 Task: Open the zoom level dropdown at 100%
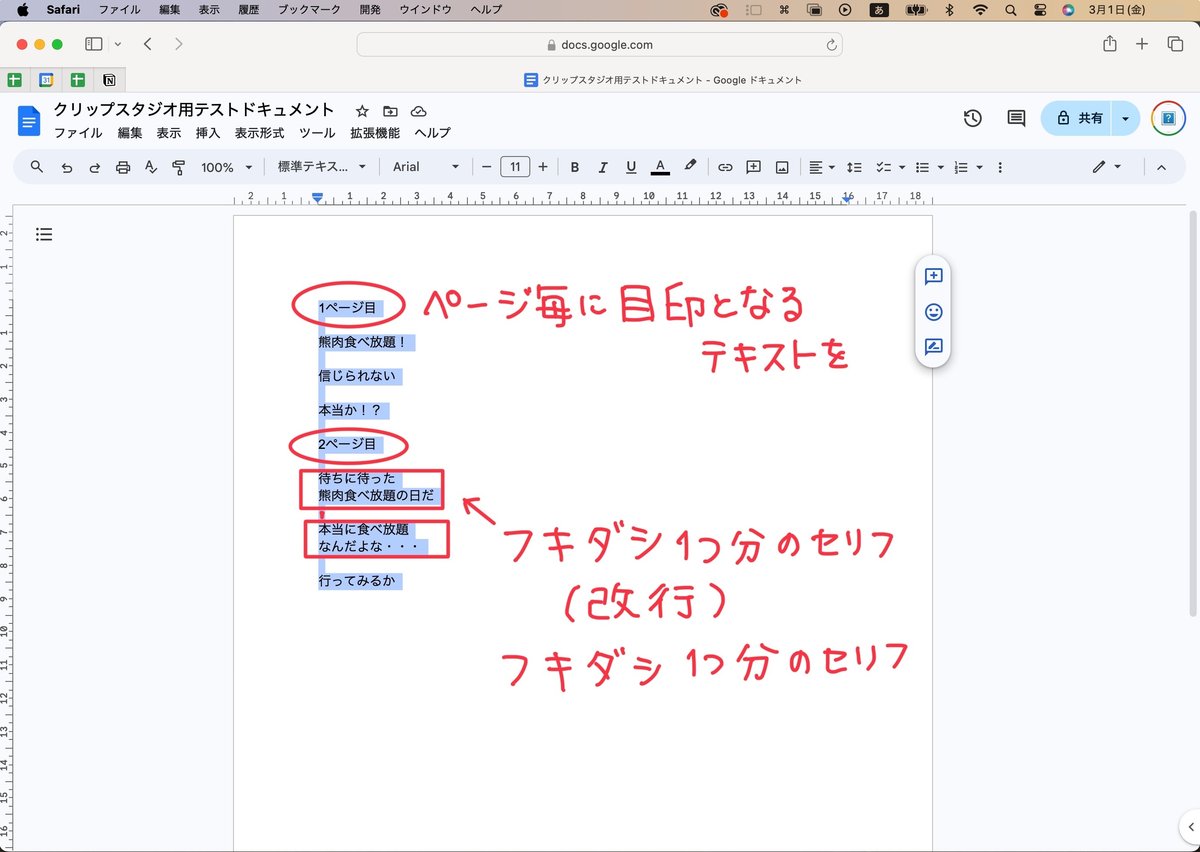click(218, 166)
